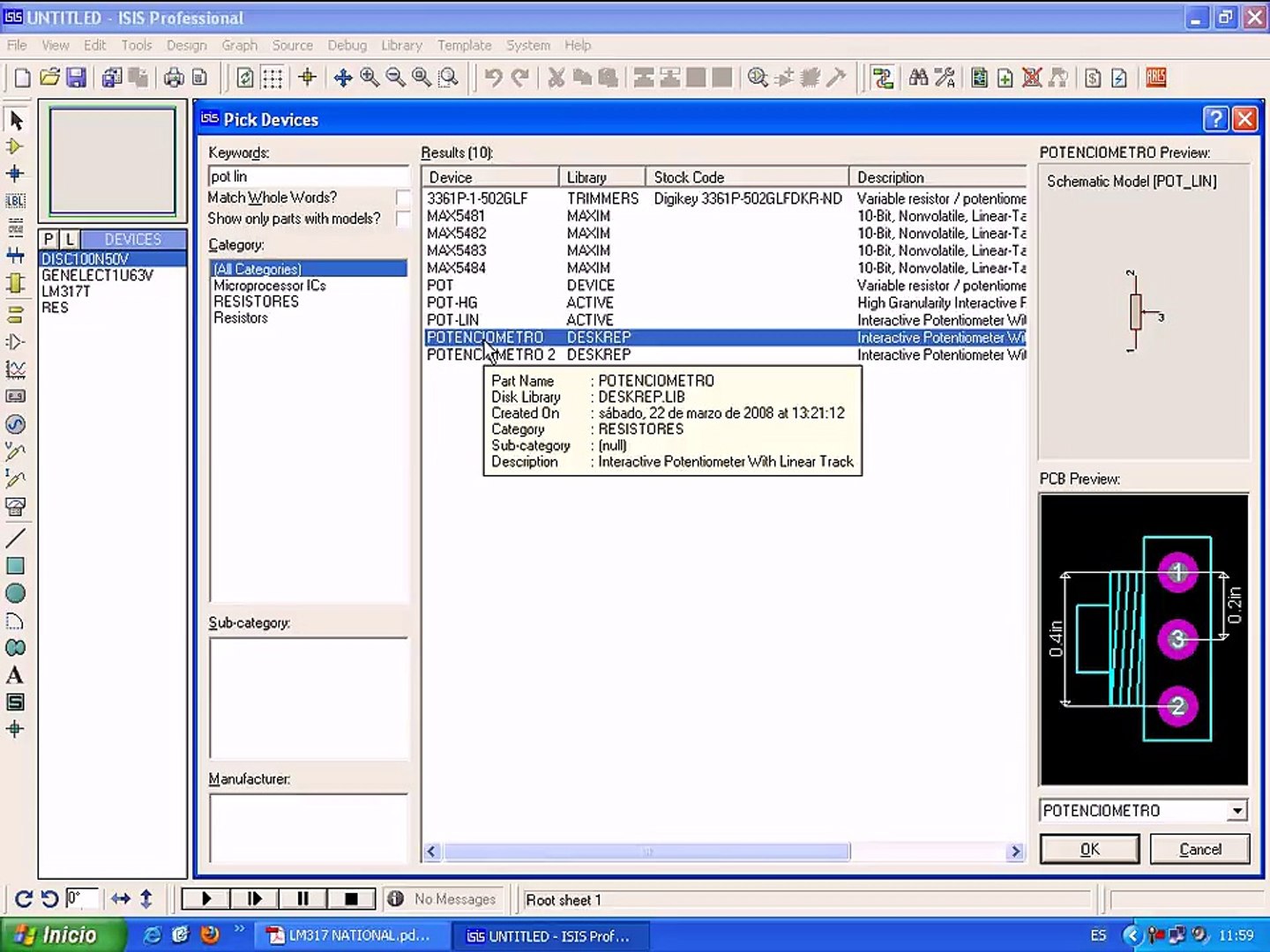Screen dimensions: 1270x952
Task: Click the Zoom In magnifier icon
Action: pyautogui.click(x=370, y=78)
